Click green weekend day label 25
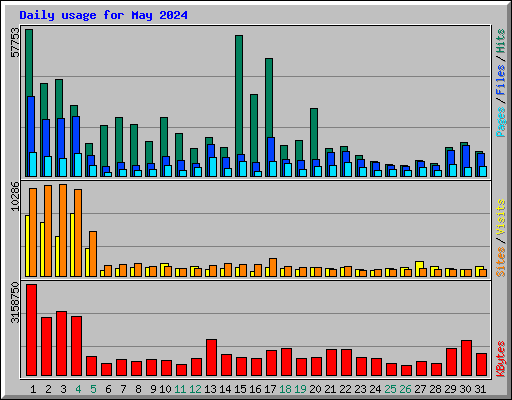Viewport: 512px width, 400px height. coord(390,389)
